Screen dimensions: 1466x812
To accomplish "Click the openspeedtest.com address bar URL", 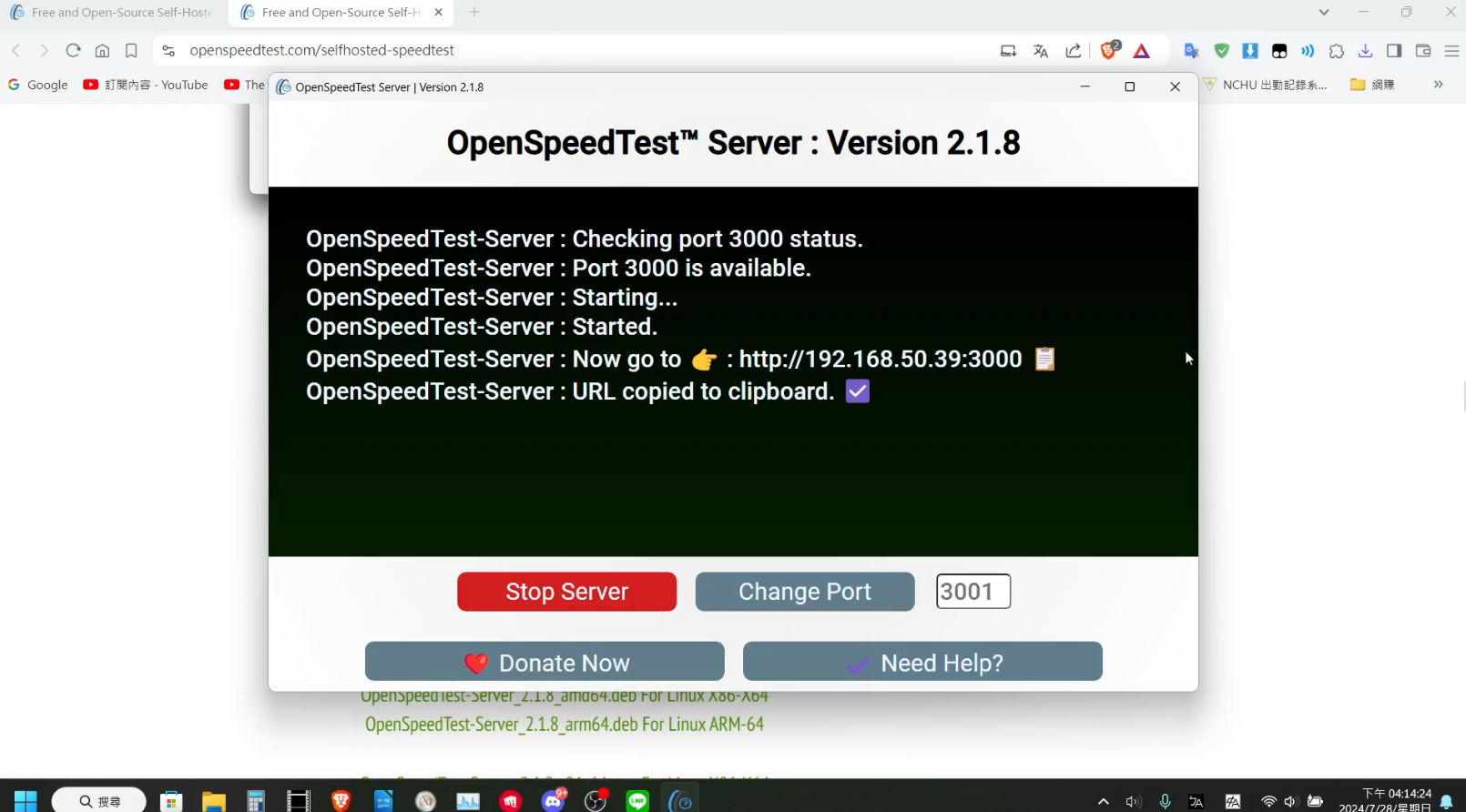I will tap(321, 50).
